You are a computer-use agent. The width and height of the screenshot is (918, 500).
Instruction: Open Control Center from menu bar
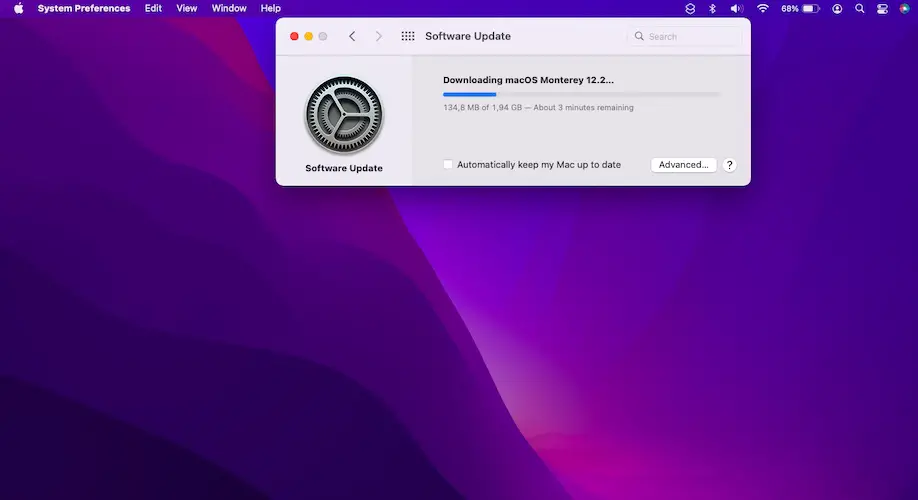(882, 8)
